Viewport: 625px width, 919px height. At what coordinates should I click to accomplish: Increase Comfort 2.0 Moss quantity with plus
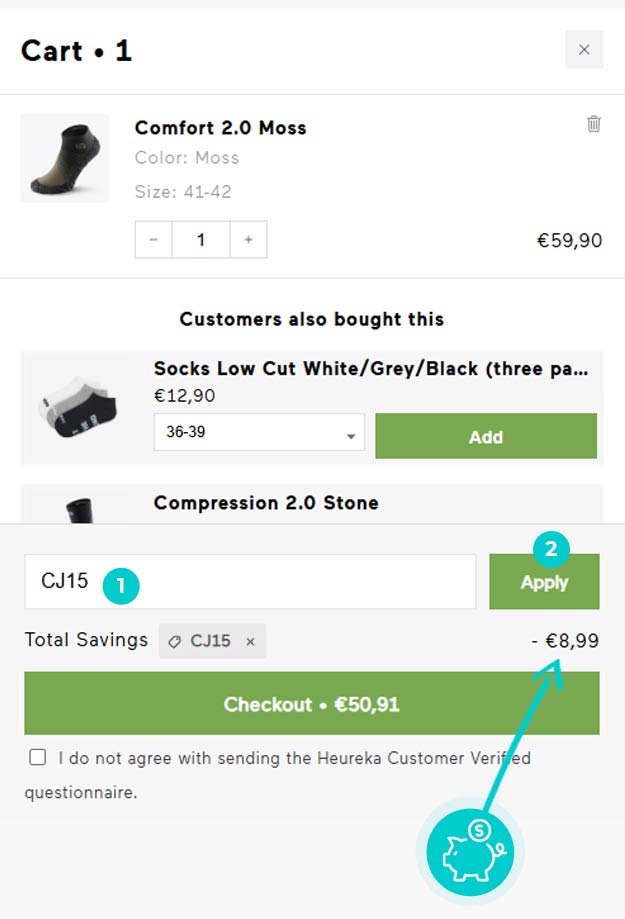pyautogui.click(x=249, y=239)
